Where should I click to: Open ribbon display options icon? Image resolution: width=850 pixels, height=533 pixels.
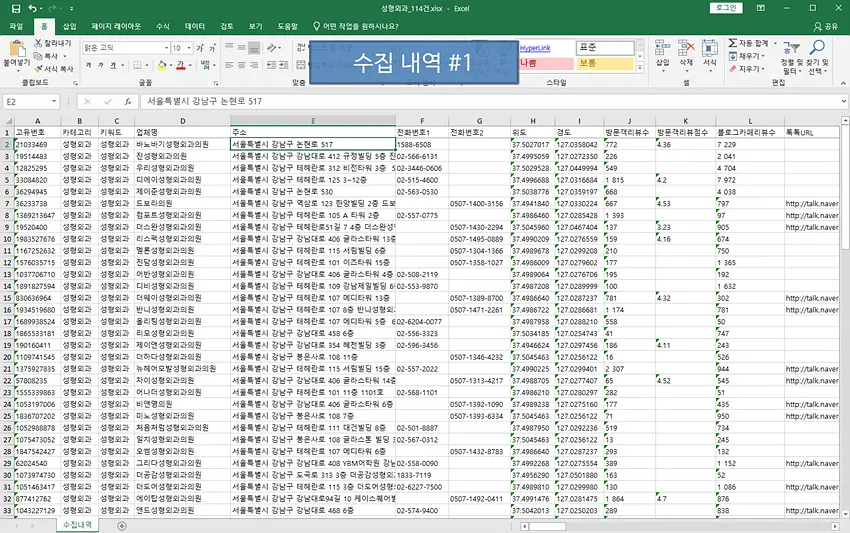click(761, 8)
